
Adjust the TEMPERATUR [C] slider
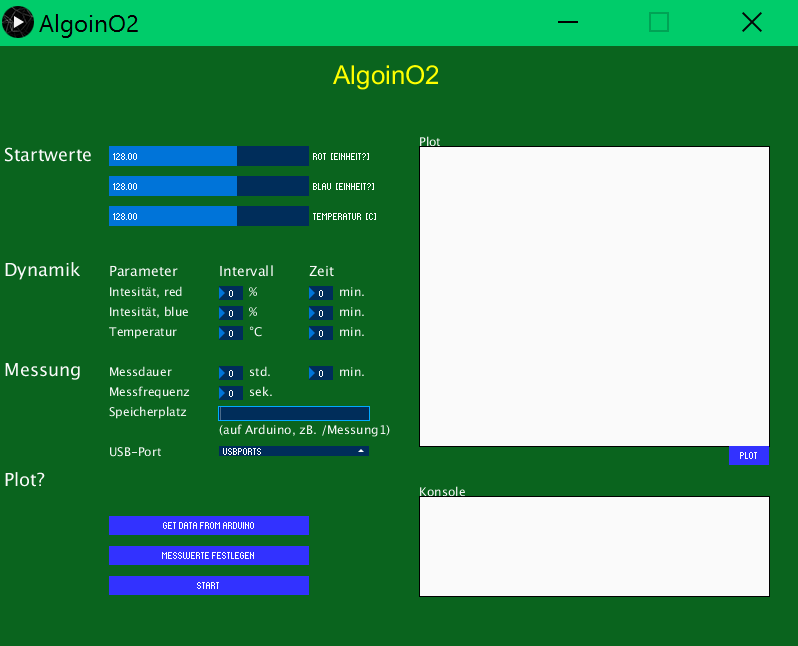(209, 216)
